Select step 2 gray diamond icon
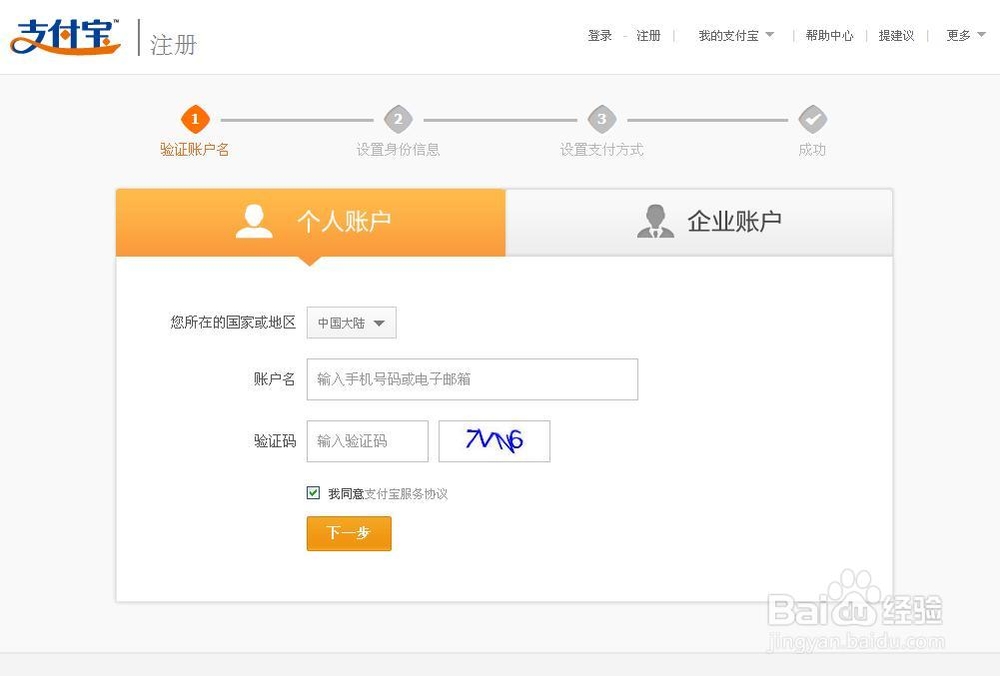The image size is (1000, 676). click(398, 119)
